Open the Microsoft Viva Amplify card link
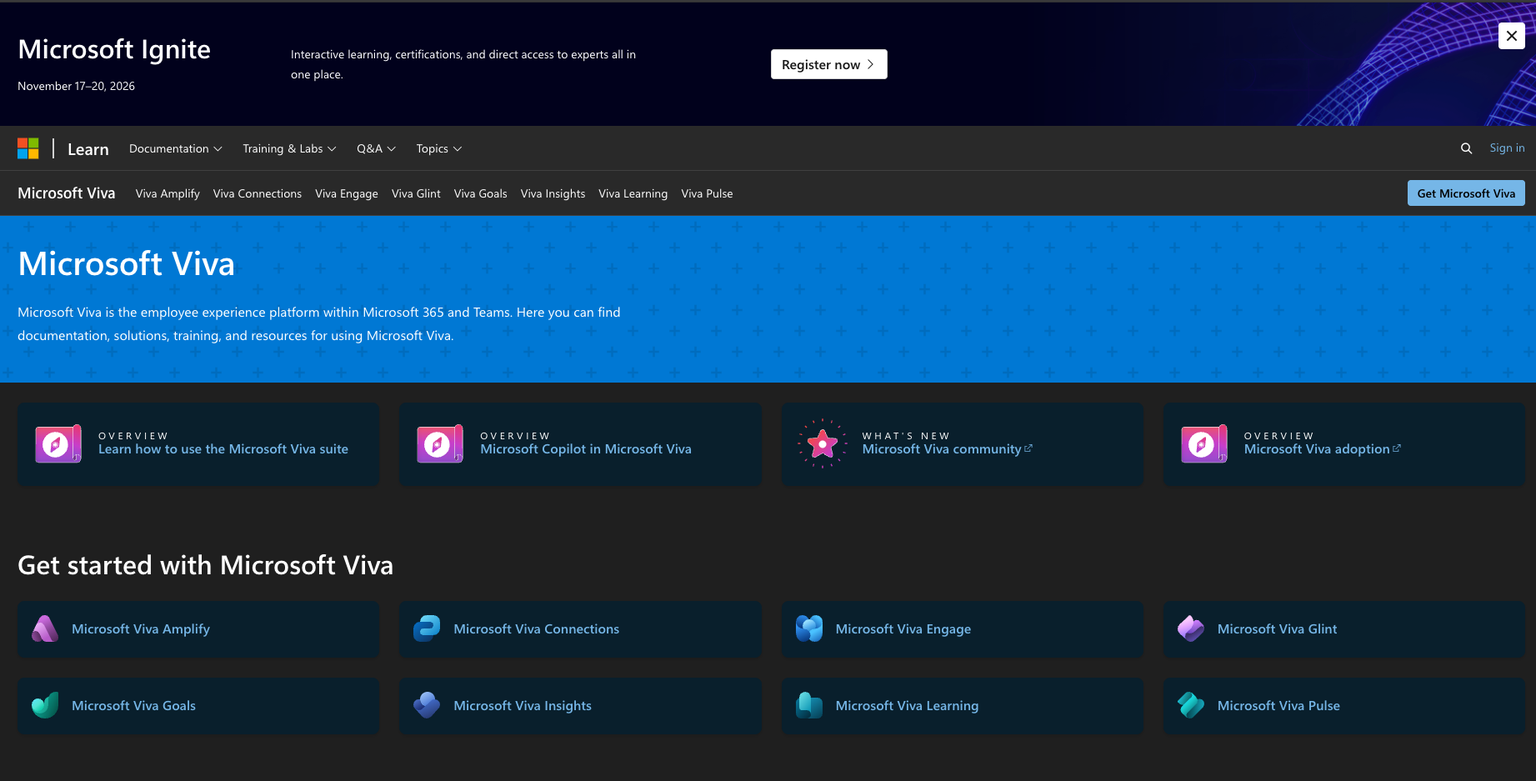This screenshot has width=1536, height=781. pyautogui.click(x=141, y=629)
